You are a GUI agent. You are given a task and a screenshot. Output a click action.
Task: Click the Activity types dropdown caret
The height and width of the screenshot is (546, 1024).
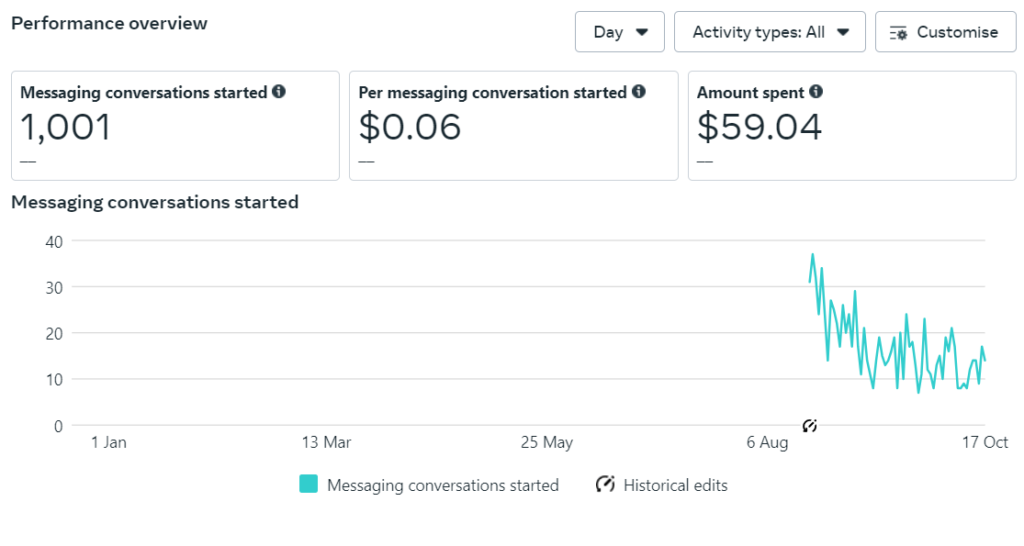843,32
